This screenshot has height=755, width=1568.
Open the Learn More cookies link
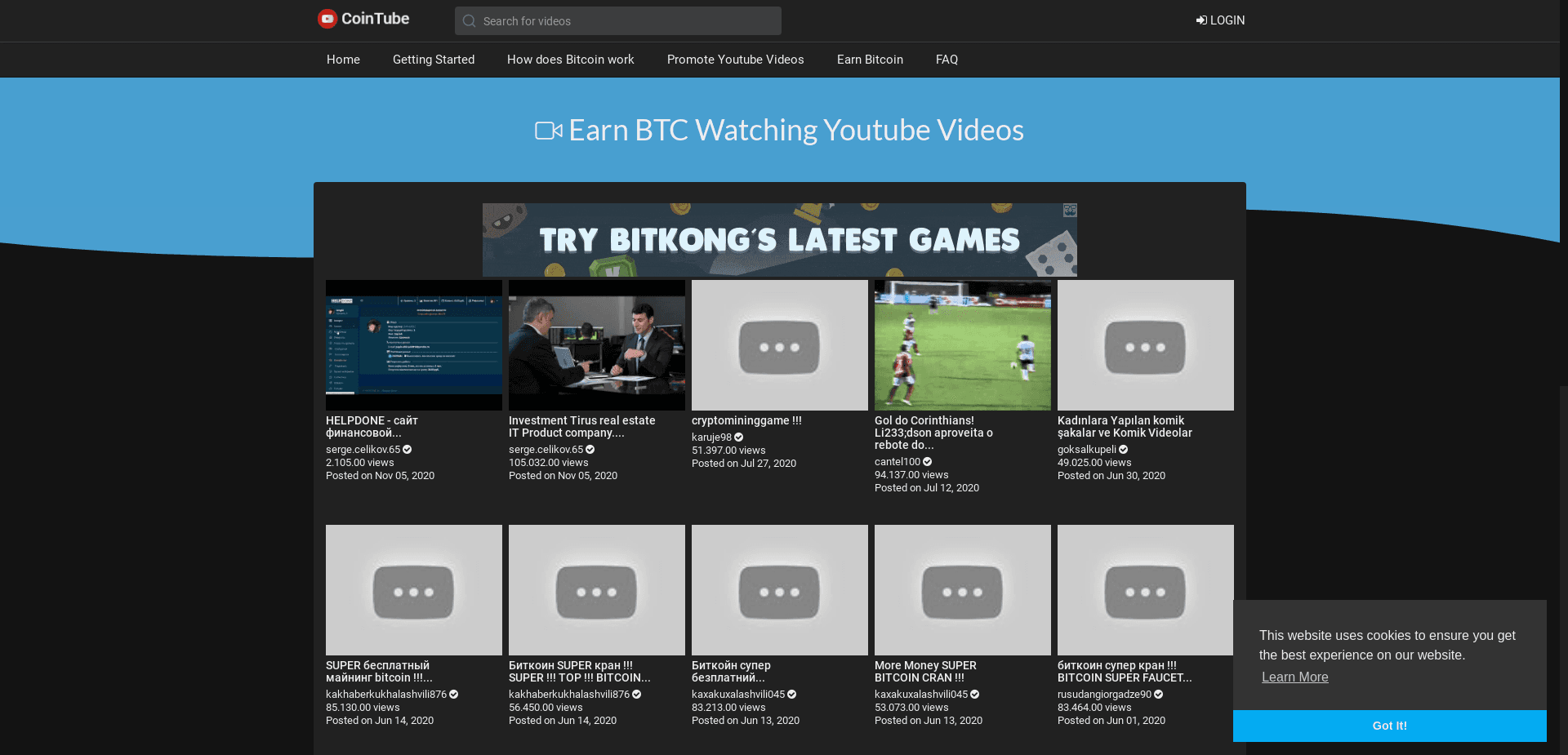click(x=1294, y=677)
